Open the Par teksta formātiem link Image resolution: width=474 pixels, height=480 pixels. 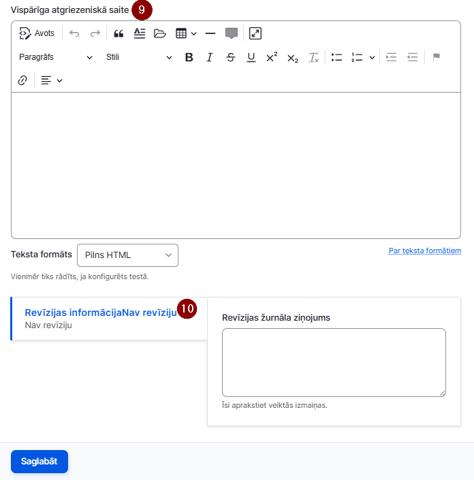425,251
